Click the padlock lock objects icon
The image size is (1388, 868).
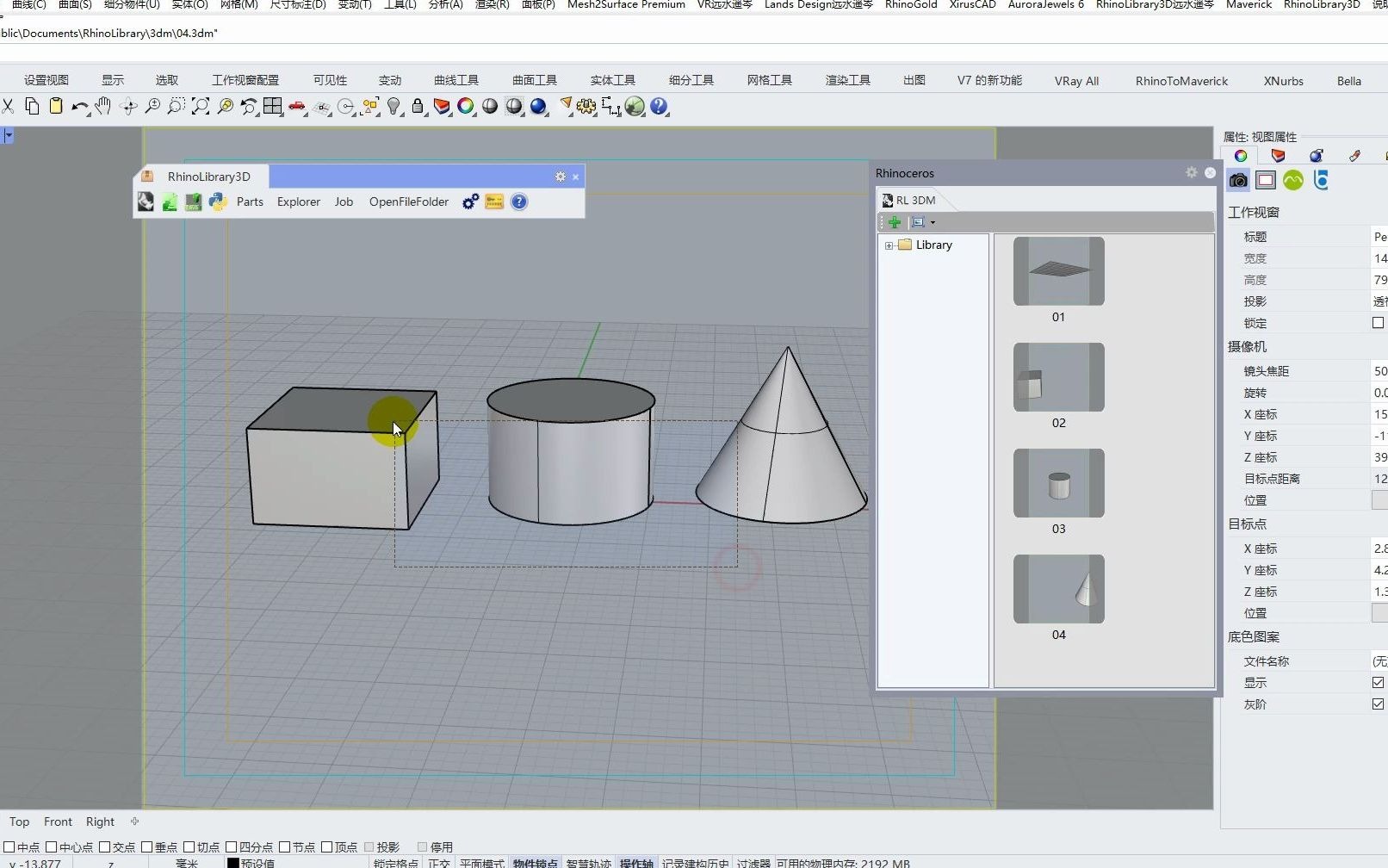(418, 106)
